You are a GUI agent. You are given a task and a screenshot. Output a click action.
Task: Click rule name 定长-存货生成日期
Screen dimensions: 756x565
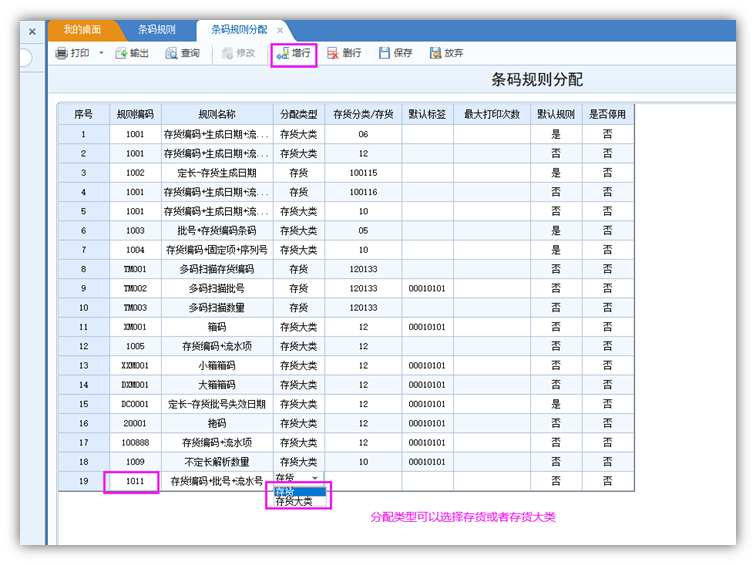point(217,173)
